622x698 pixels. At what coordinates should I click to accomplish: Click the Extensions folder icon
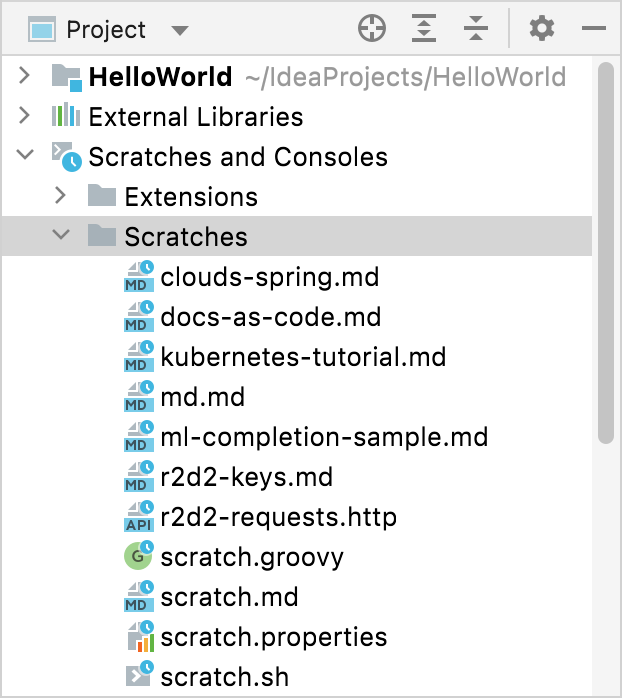(x=102, y=195)
